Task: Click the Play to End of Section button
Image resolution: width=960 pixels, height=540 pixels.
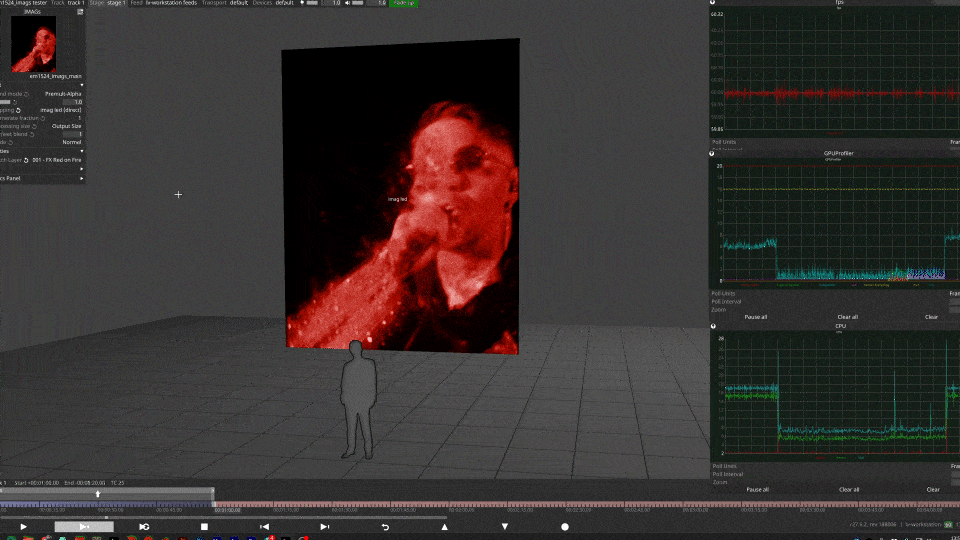Action: pyautogui.click(x=84, y=527)
